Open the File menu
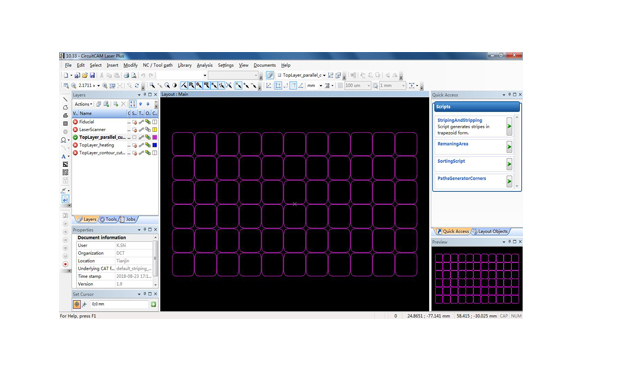The height and width of the screenshot is (370, 640). click(68, 65)
